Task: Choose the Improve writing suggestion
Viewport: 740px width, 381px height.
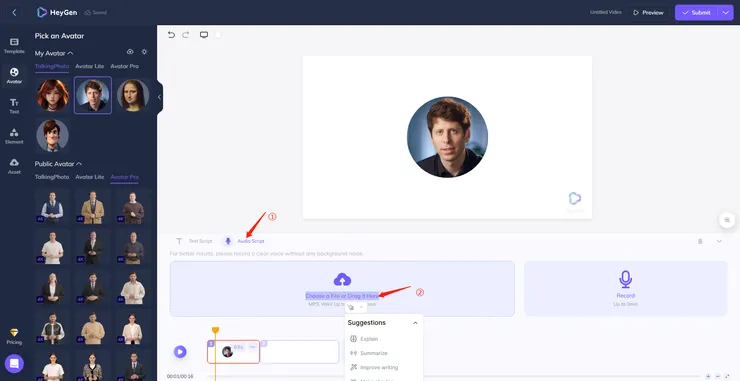Action: coord(374,367)
